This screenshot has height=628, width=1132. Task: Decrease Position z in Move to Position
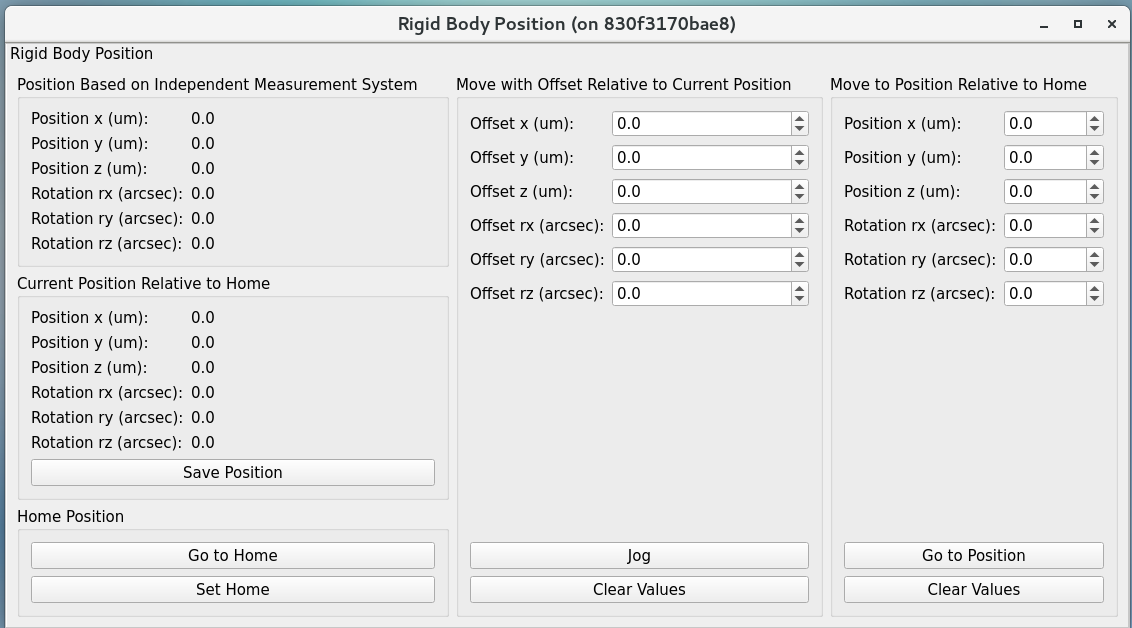coord(1095,197)
